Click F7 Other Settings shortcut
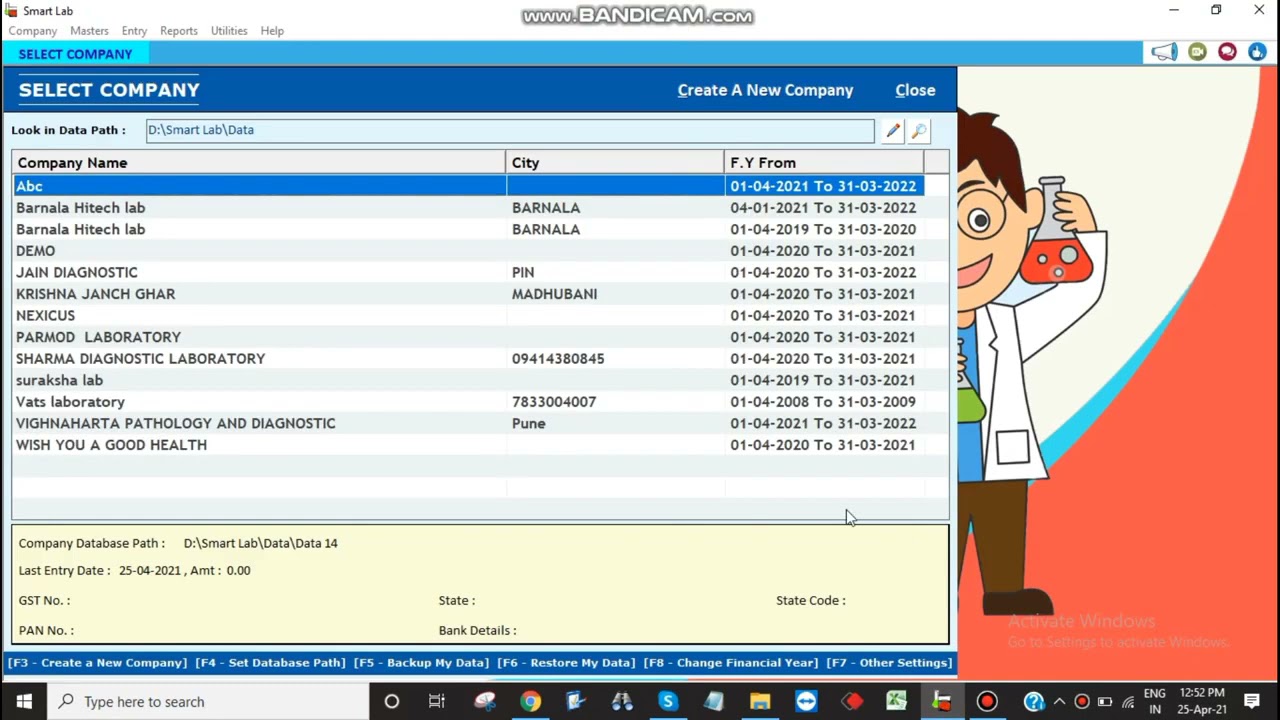Screen dimensions: 1280x720 coord(889,662)
